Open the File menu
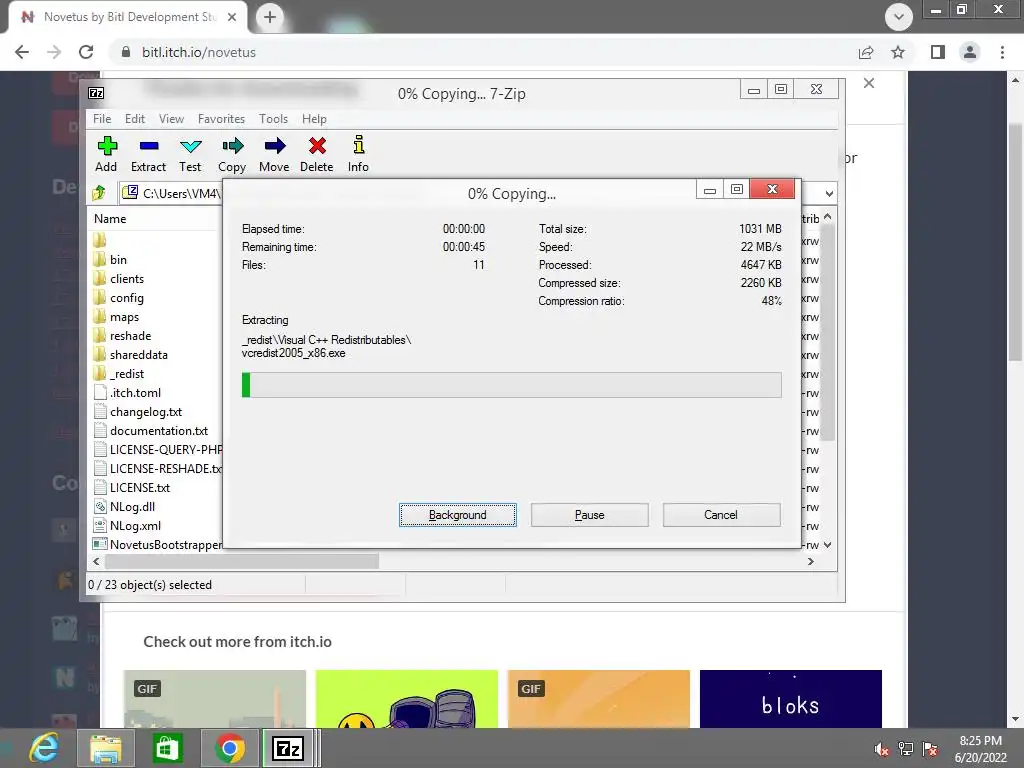The height and width of the screenshot is (768, 1024). pyautogui.click(x=102, y=119)
